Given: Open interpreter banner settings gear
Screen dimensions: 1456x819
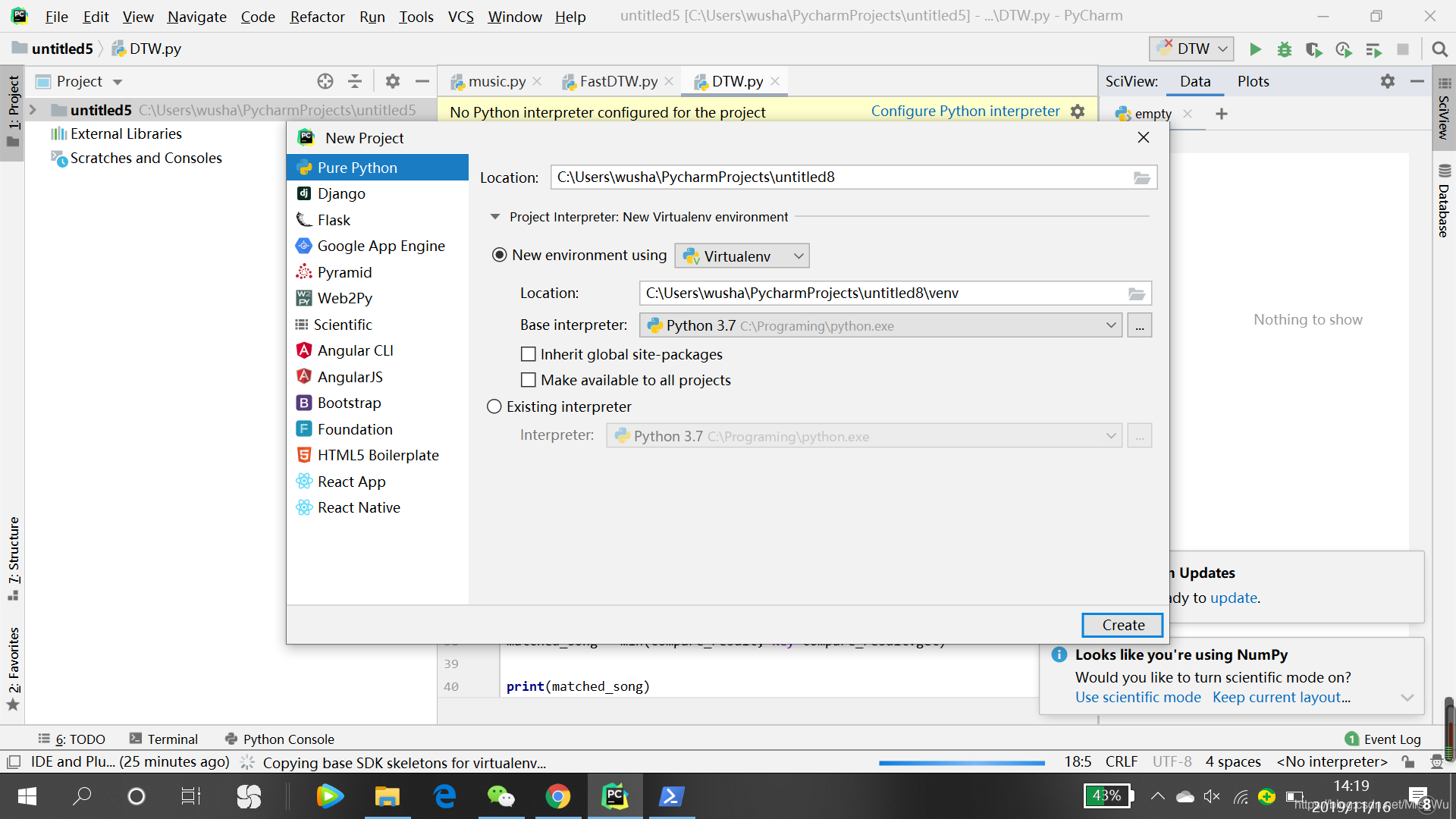Looking at the screenshot, I should tap(1078, 111).
